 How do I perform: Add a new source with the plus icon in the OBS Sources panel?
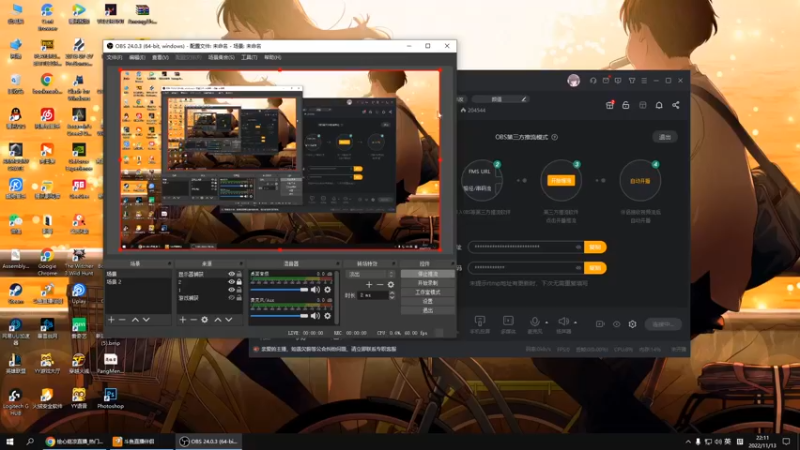(x=183, y=319)
